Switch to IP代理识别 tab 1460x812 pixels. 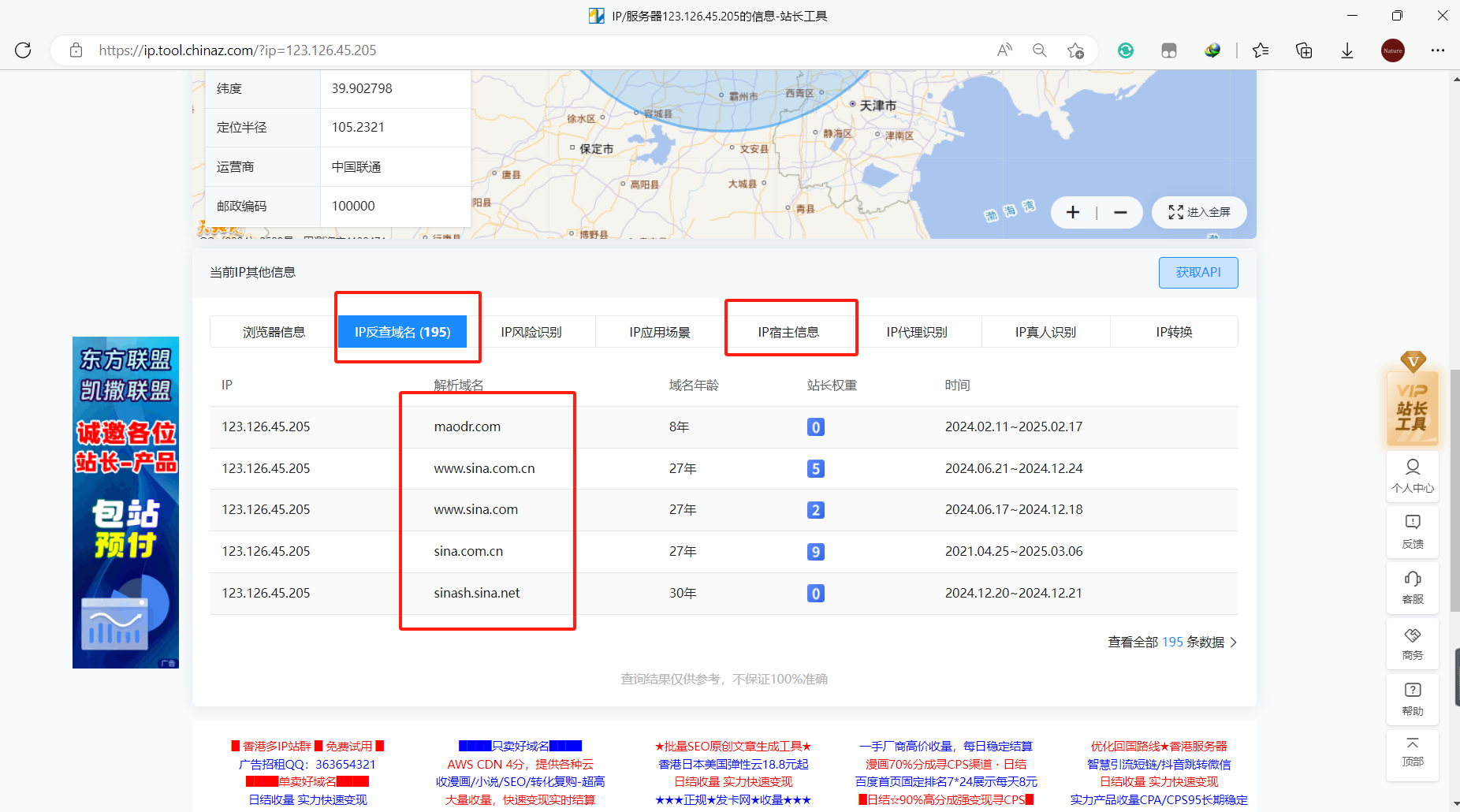click(917, 332)
